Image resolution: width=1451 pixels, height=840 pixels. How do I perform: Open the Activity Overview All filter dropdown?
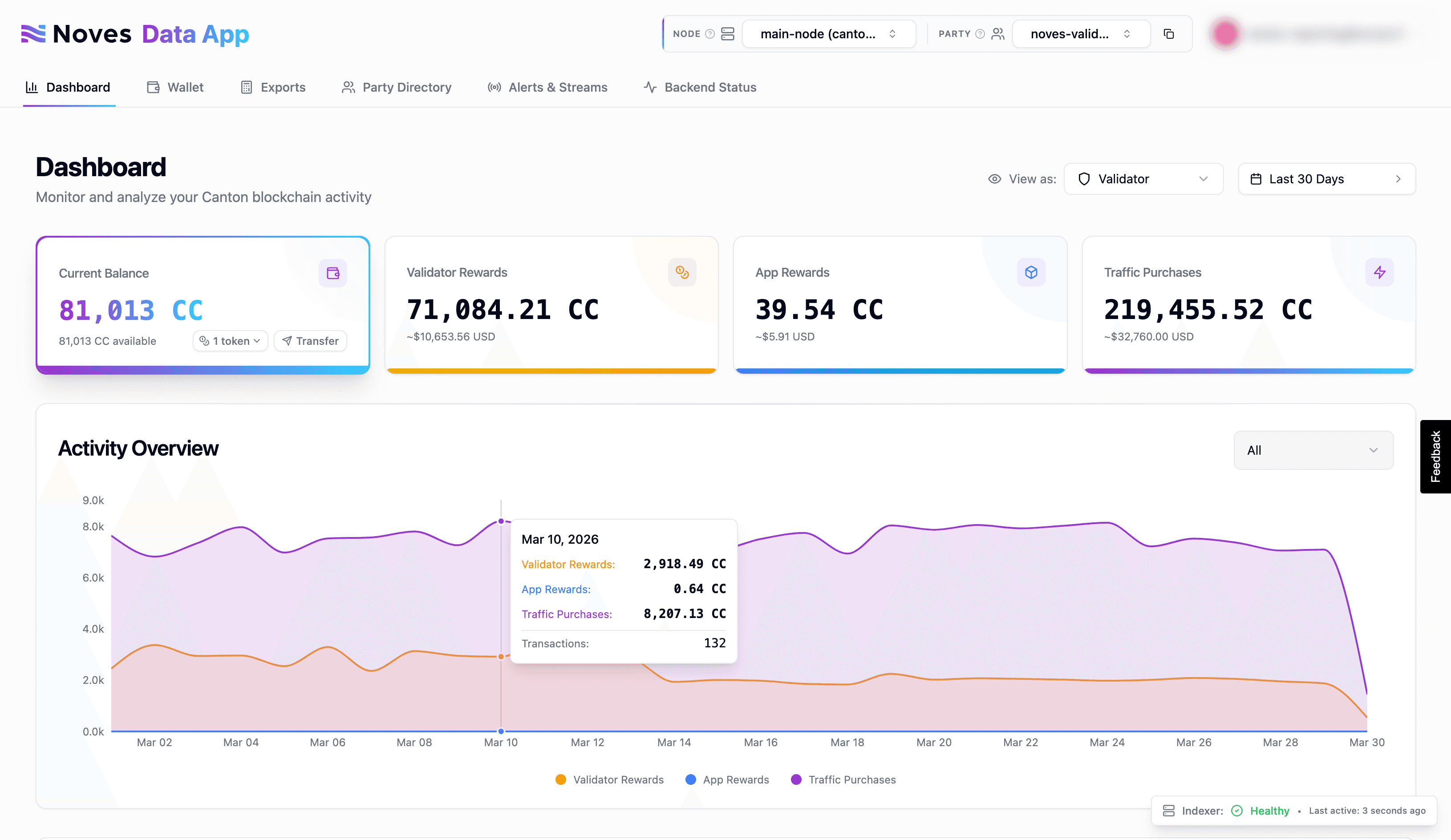(x=1313, y=450)
